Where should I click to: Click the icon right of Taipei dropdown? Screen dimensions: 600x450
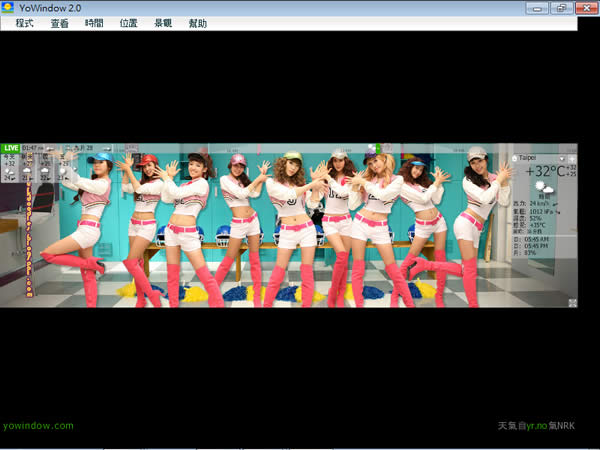point(572,158)
